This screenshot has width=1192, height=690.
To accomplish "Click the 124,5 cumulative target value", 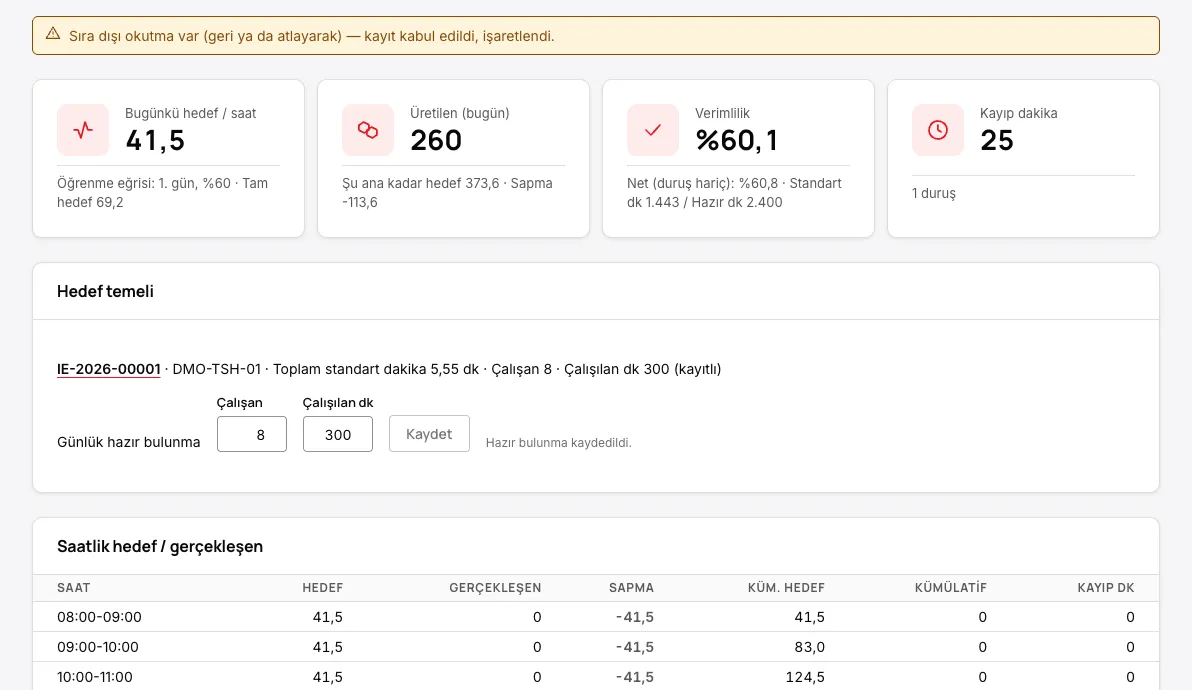I will (x=805, y=676).
